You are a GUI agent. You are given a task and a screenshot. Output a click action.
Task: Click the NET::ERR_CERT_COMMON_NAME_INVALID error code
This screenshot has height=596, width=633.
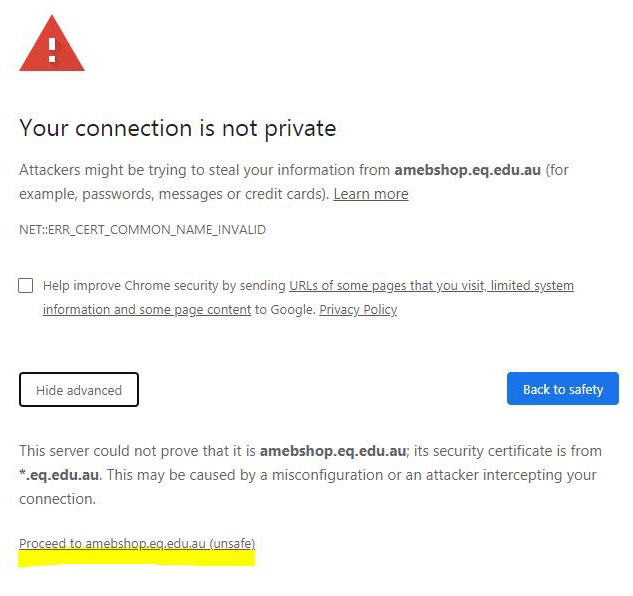(143, 230)
